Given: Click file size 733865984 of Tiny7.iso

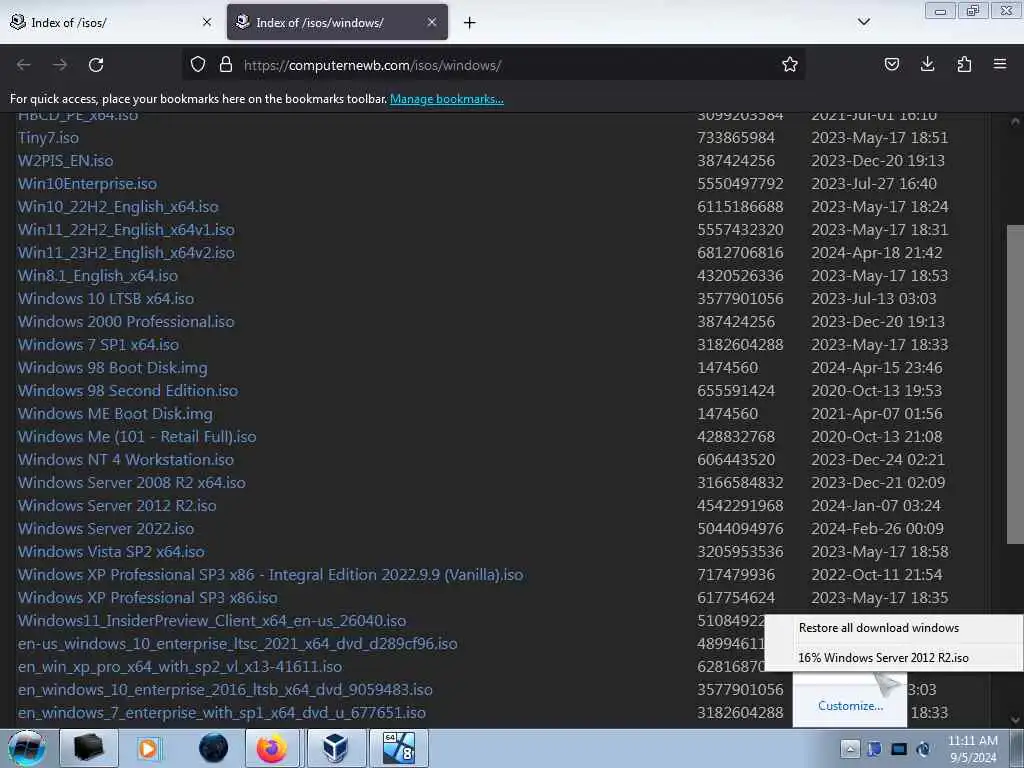Looking at the screenshot, I should pos(736,138).
